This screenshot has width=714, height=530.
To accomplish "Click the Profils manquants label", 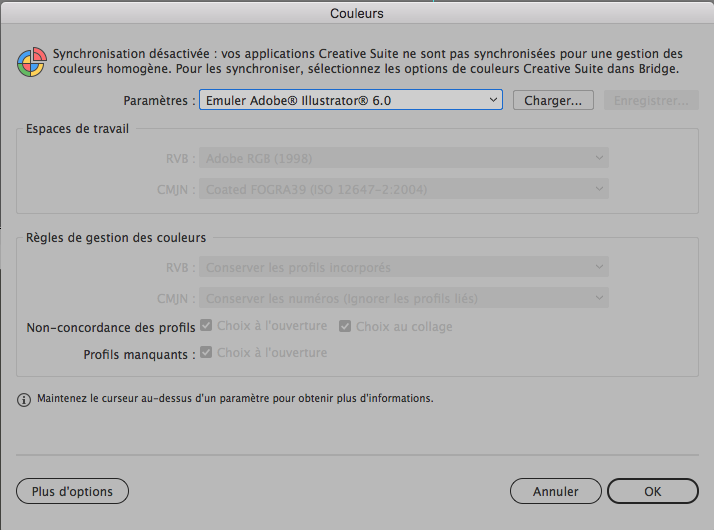I will pos(139,355).
